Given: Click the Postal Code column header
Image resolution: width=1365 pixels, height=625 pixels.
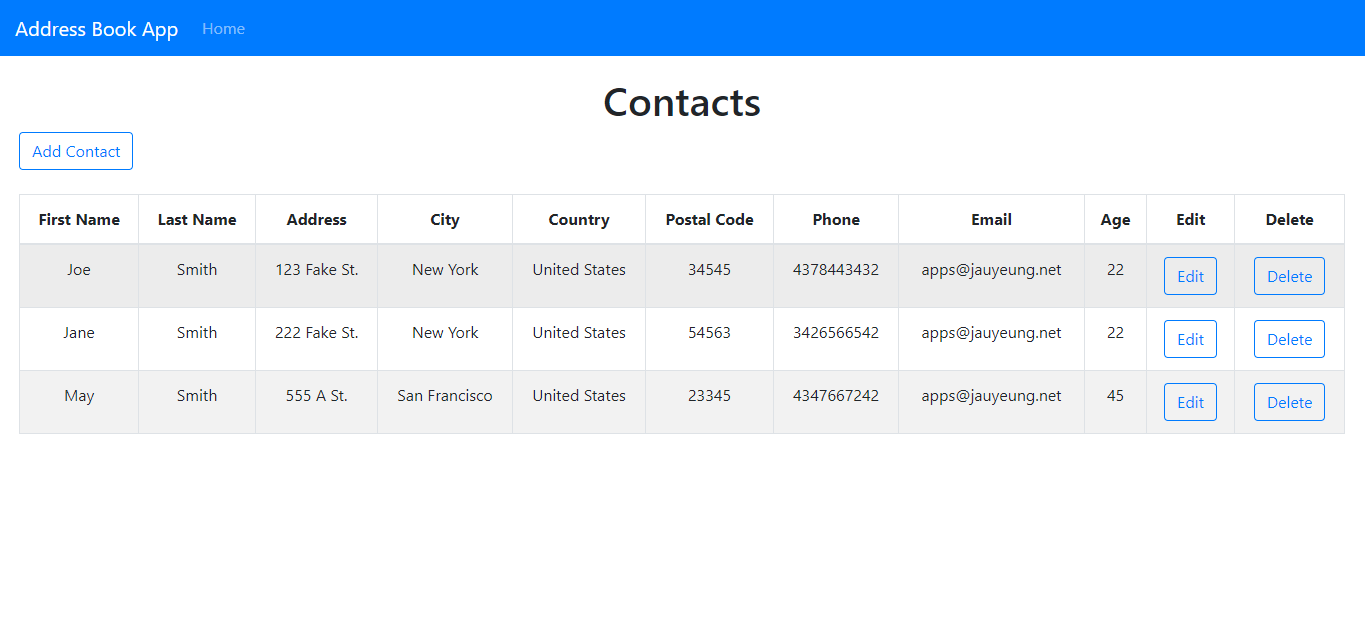Looking at the screenshot, I should [709, 219].
